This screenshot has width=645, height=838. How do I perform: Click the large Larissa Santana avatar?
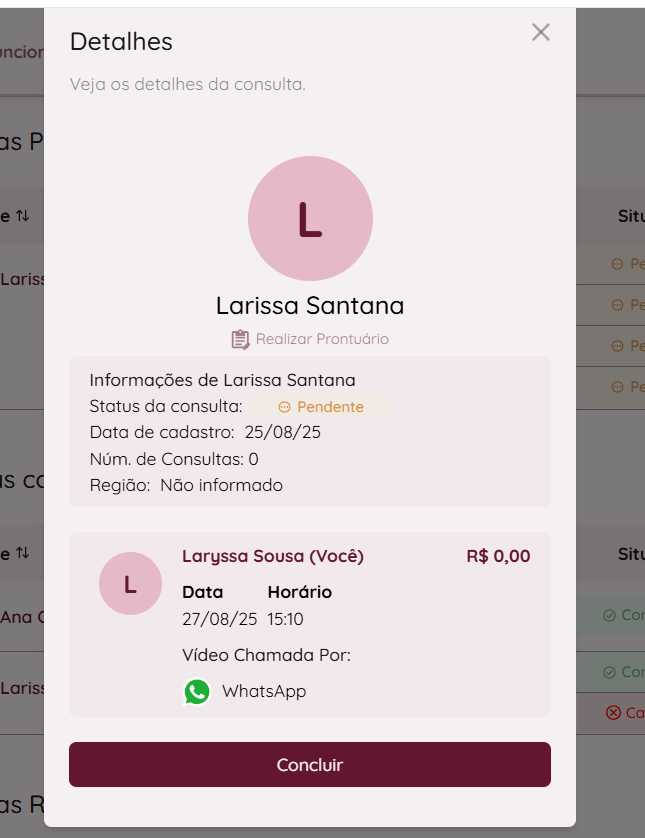pos(310,218)
